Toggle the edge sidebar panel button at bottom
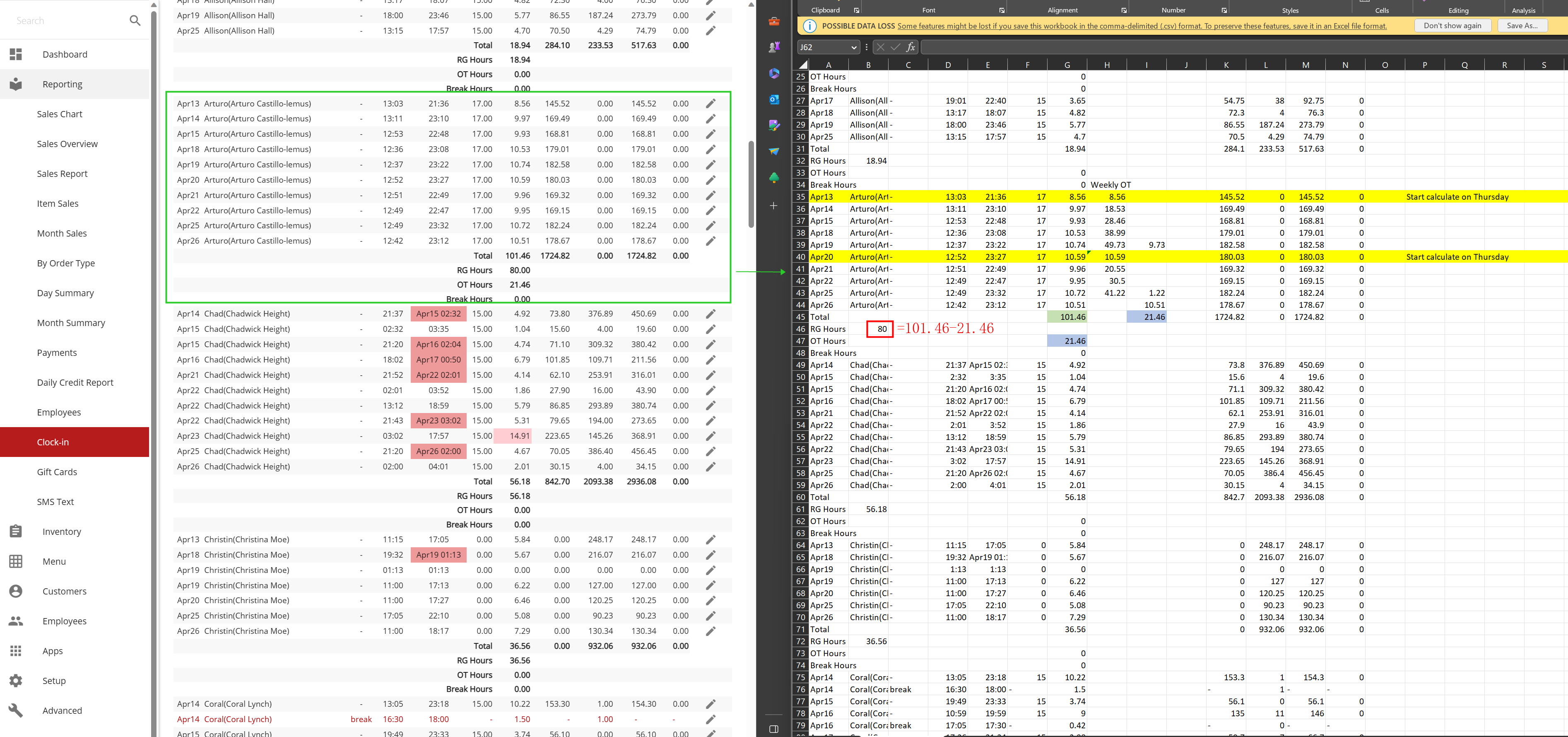 [774, 729]
